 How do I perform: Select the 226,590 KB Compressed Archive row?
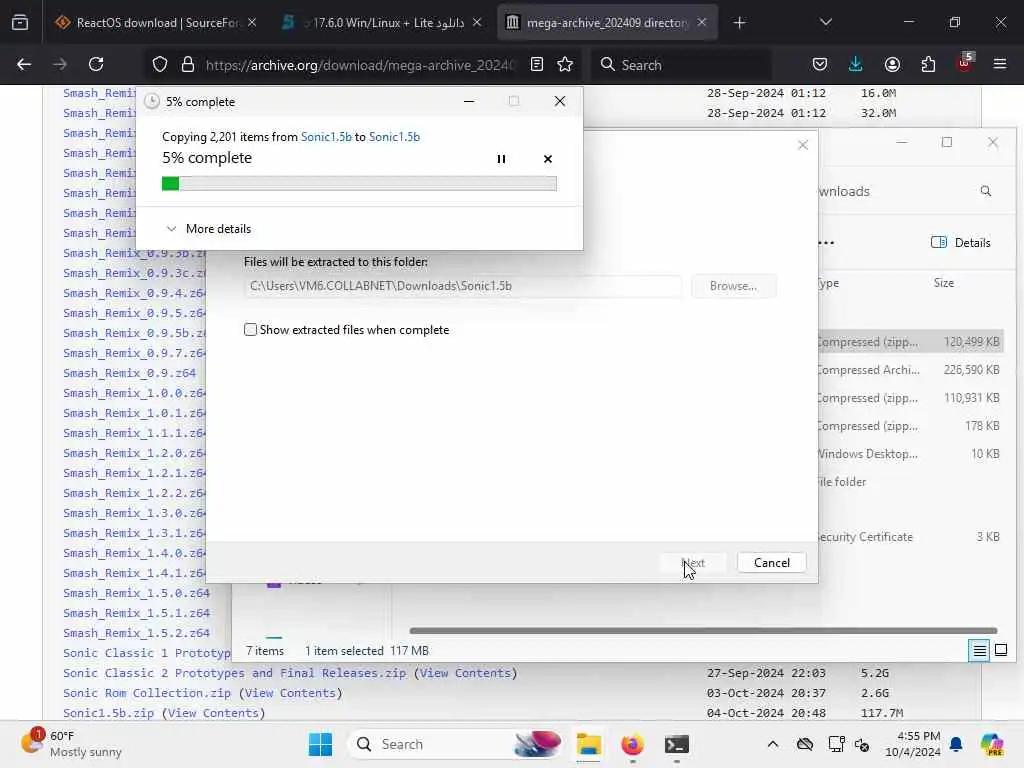click(910, 370)
